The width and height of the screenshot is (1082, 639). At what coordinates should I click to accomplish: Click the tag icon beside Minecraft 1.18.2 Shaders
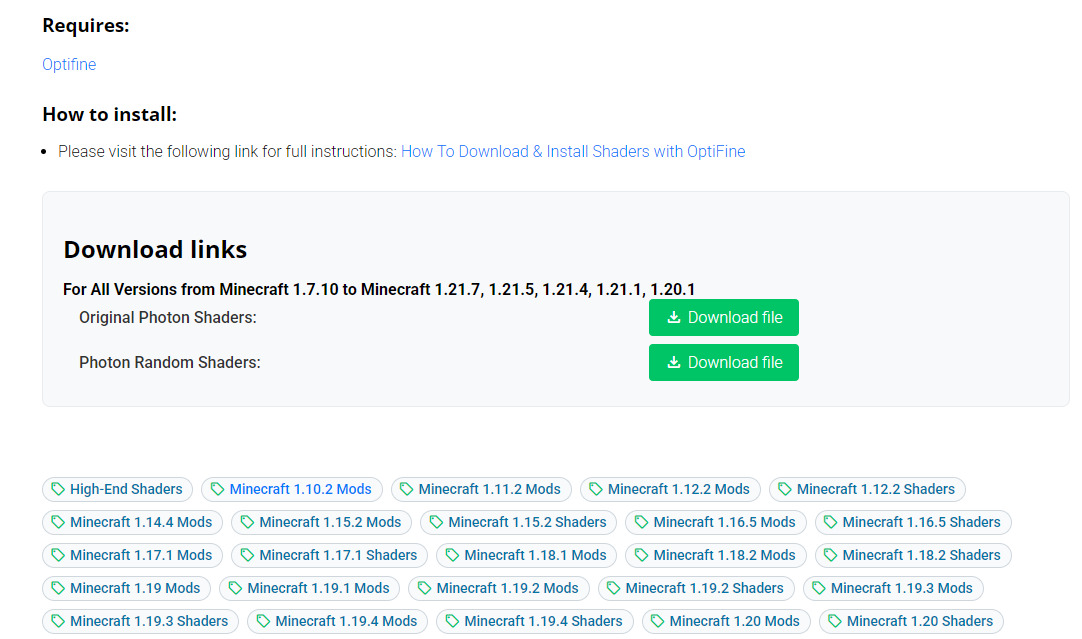pos(830,556)
